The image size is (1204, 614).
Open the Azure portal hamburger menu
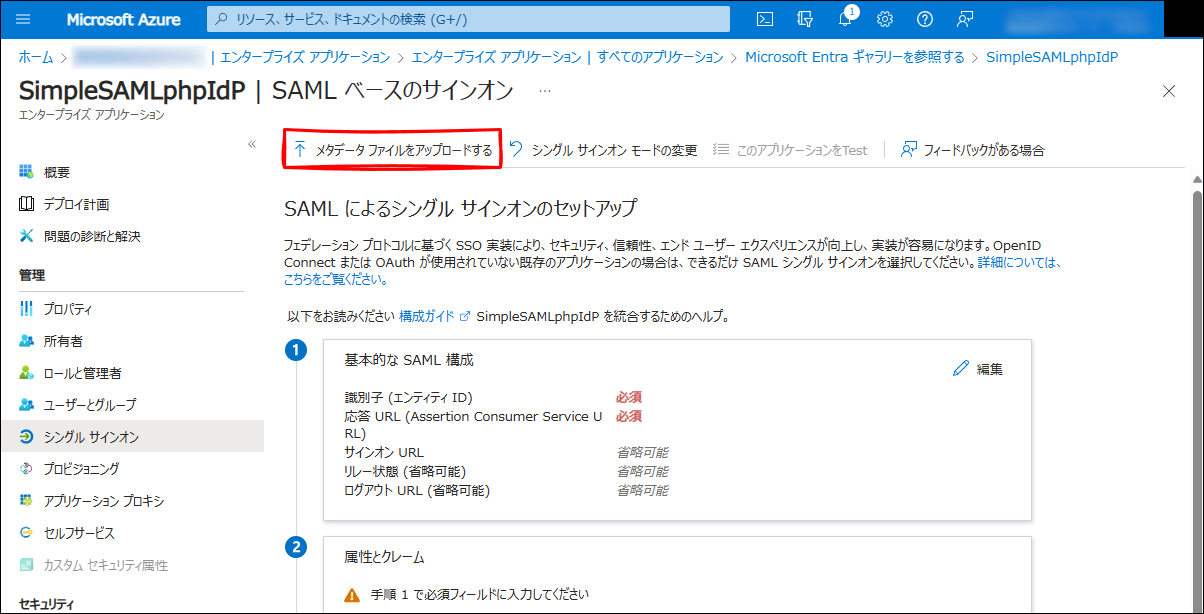pyautogui.click(x=24, y=19)
